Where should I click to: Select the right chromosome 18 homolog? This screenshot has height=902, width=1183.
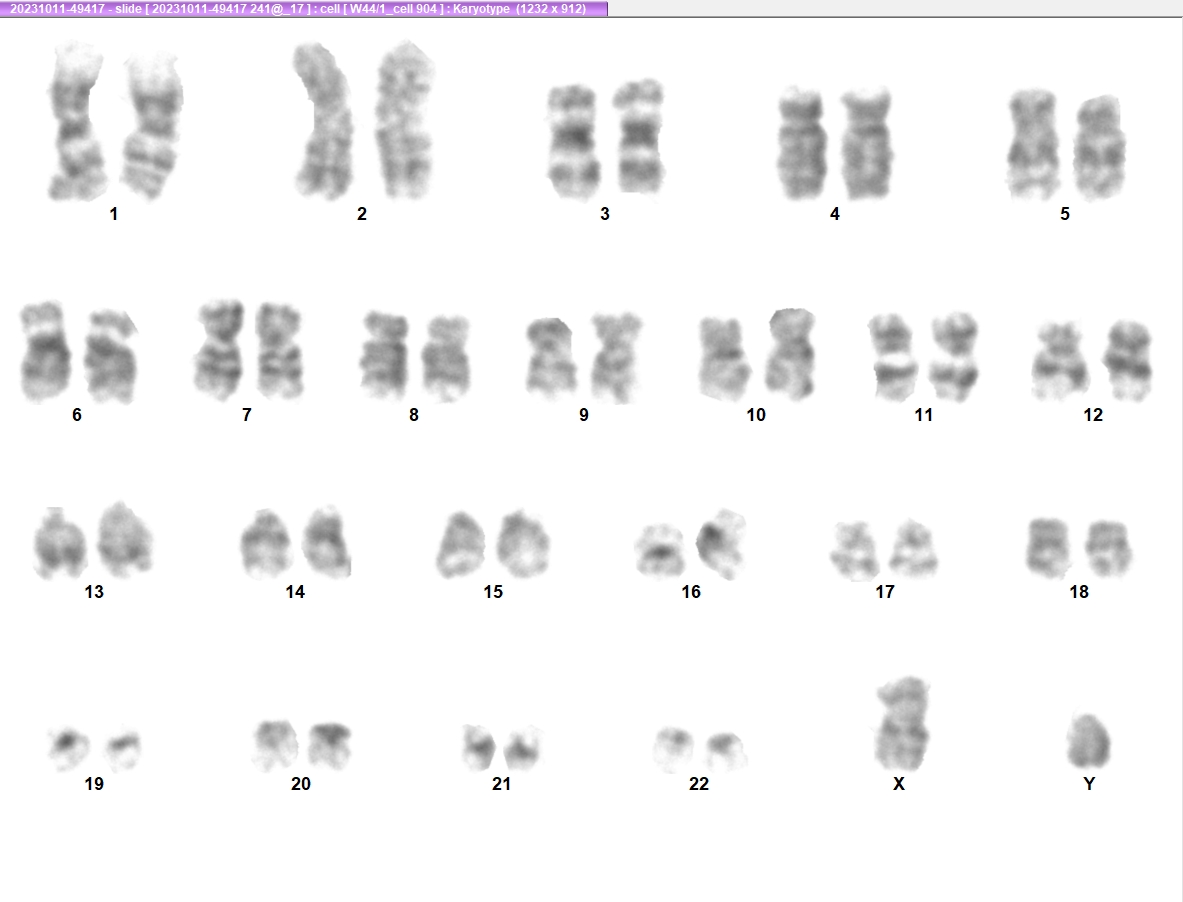(x=1109, y=549)
